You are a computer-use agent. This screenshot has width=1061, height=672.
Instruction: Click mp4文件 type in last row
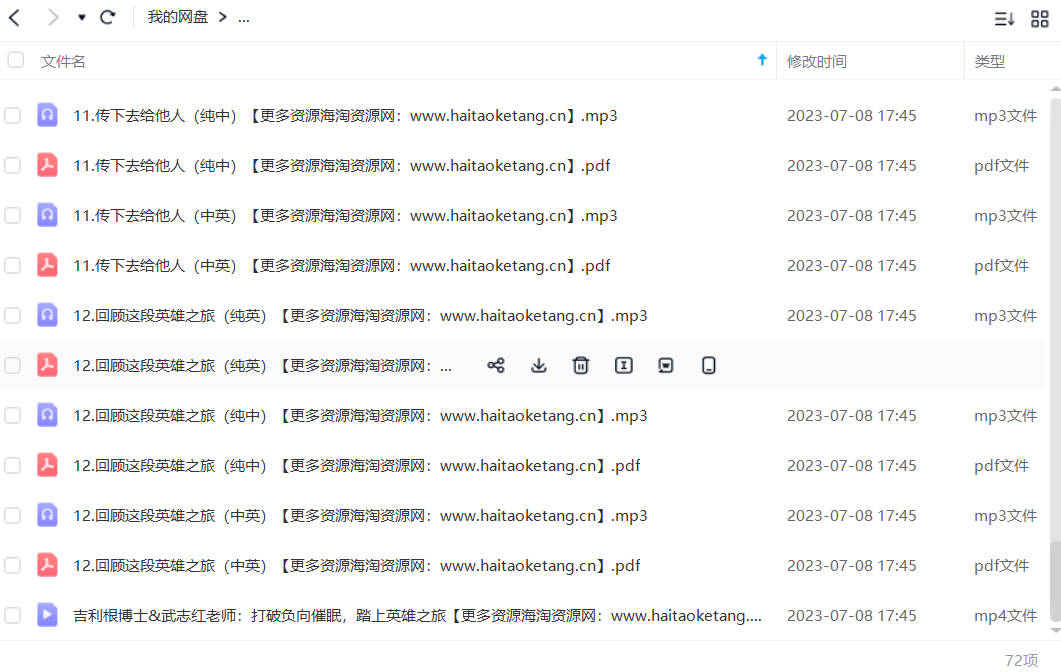(1005, 616)
